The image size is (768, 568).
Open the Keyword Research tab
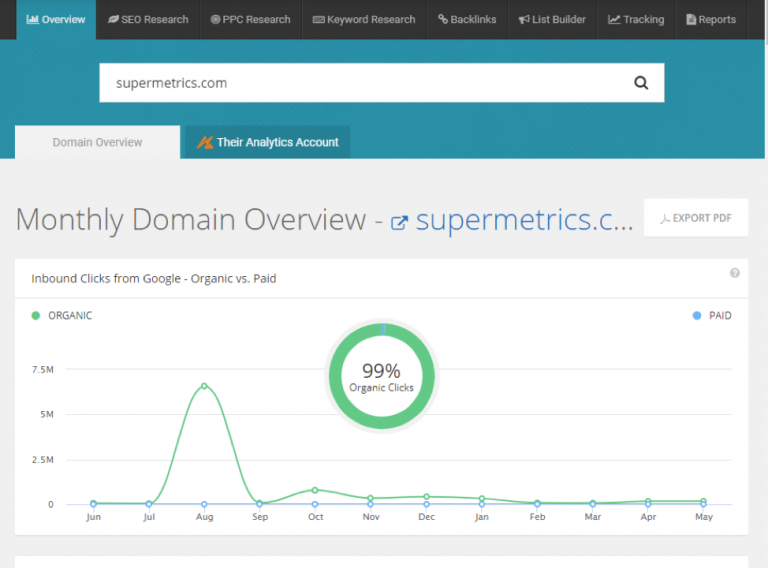(364, 20)
